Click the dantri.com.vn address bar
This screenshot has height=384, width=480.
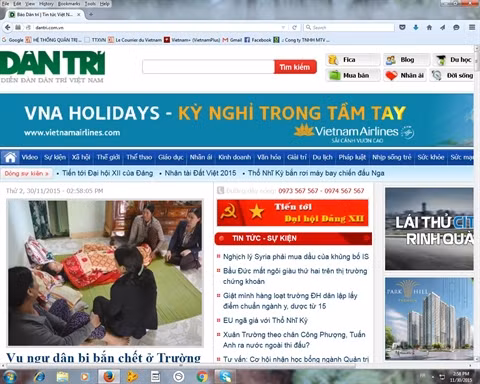157,27
